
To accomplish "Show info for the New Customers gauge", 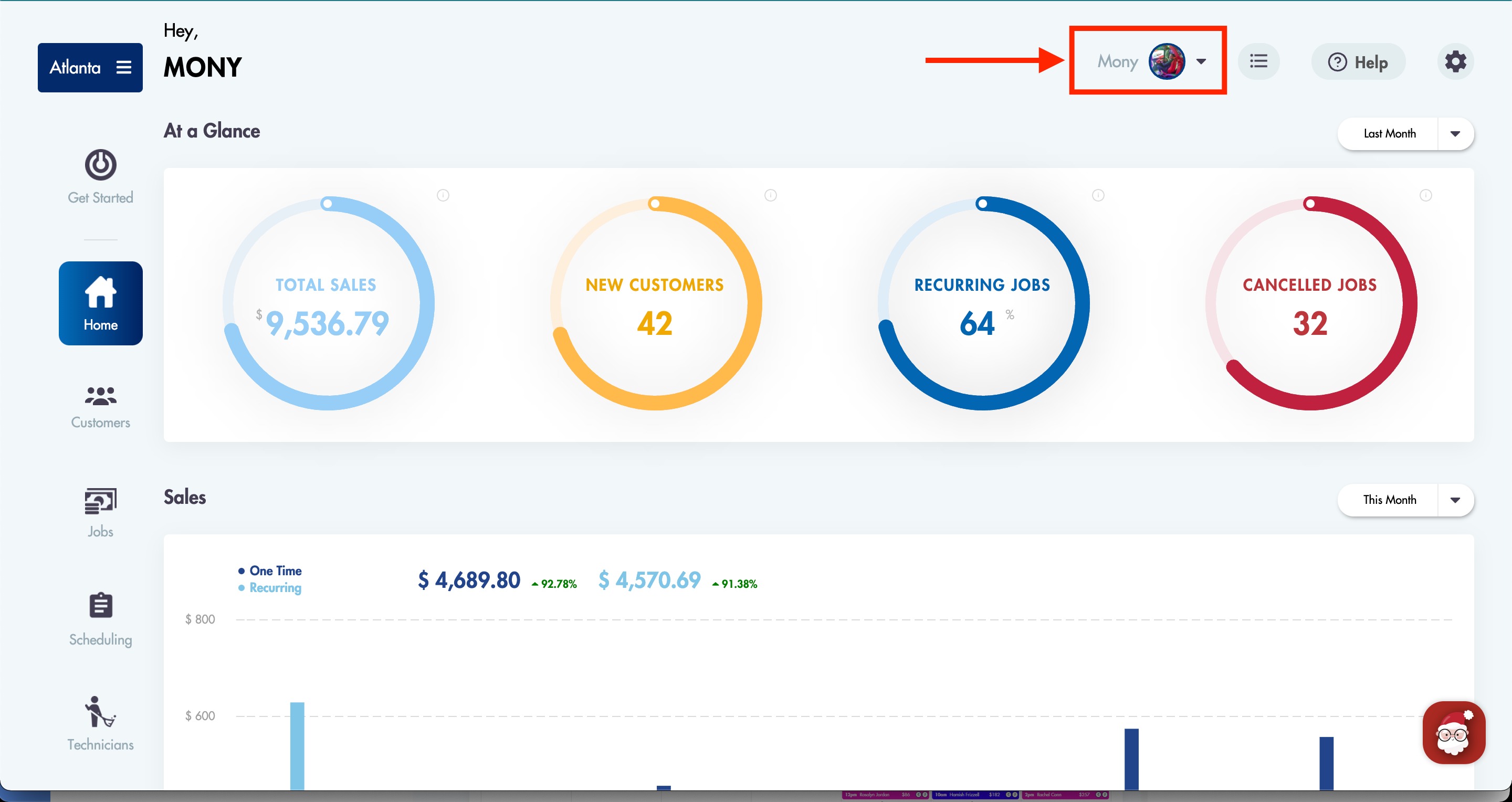I will point(771,195).
